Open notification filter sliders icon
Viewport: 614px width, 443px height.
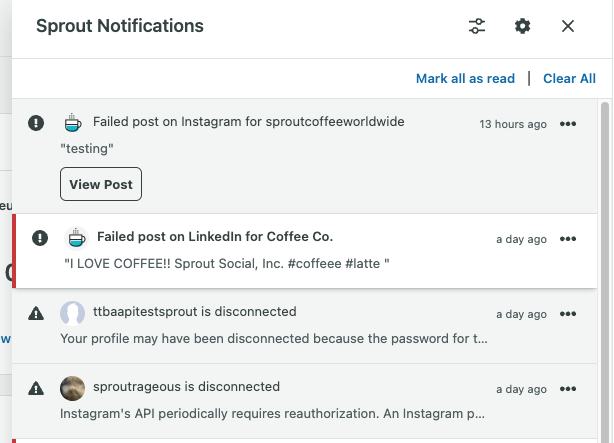pos(477,26)
